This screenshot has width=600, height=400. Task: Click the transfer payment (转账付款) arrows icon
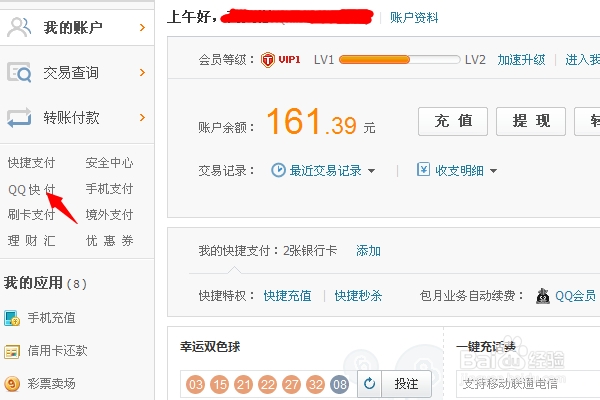[x=19, y=117]
